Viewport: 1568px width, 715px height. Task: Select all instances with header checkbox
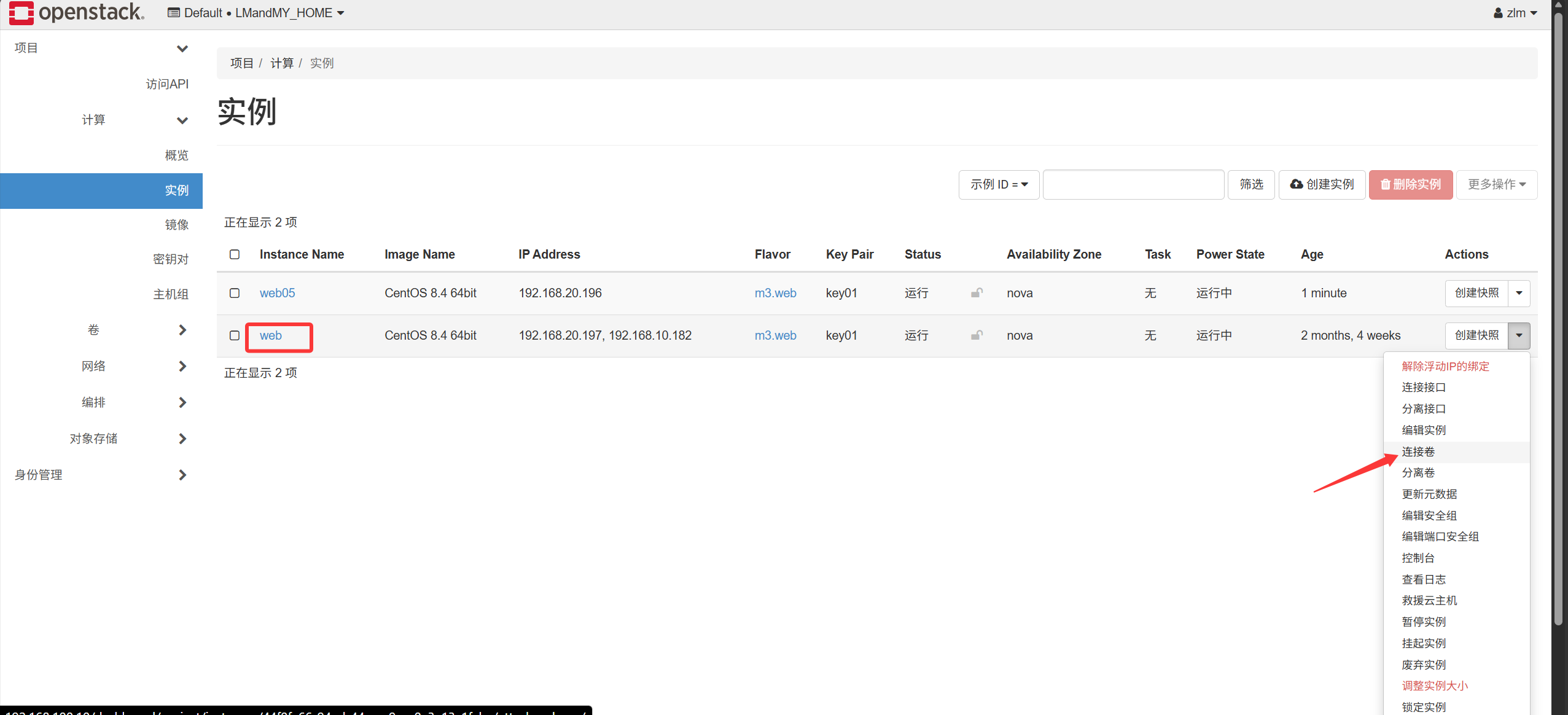pyautogui.click(x=235, y=254)
